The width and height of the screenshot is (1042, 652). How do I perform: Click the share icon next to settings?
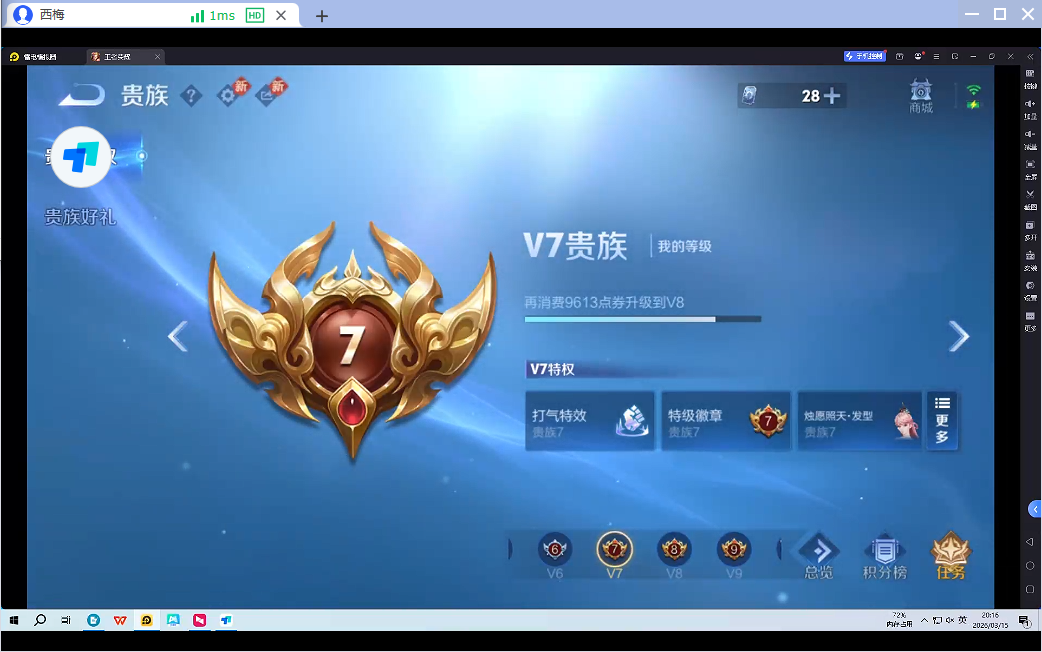[268, 95]
